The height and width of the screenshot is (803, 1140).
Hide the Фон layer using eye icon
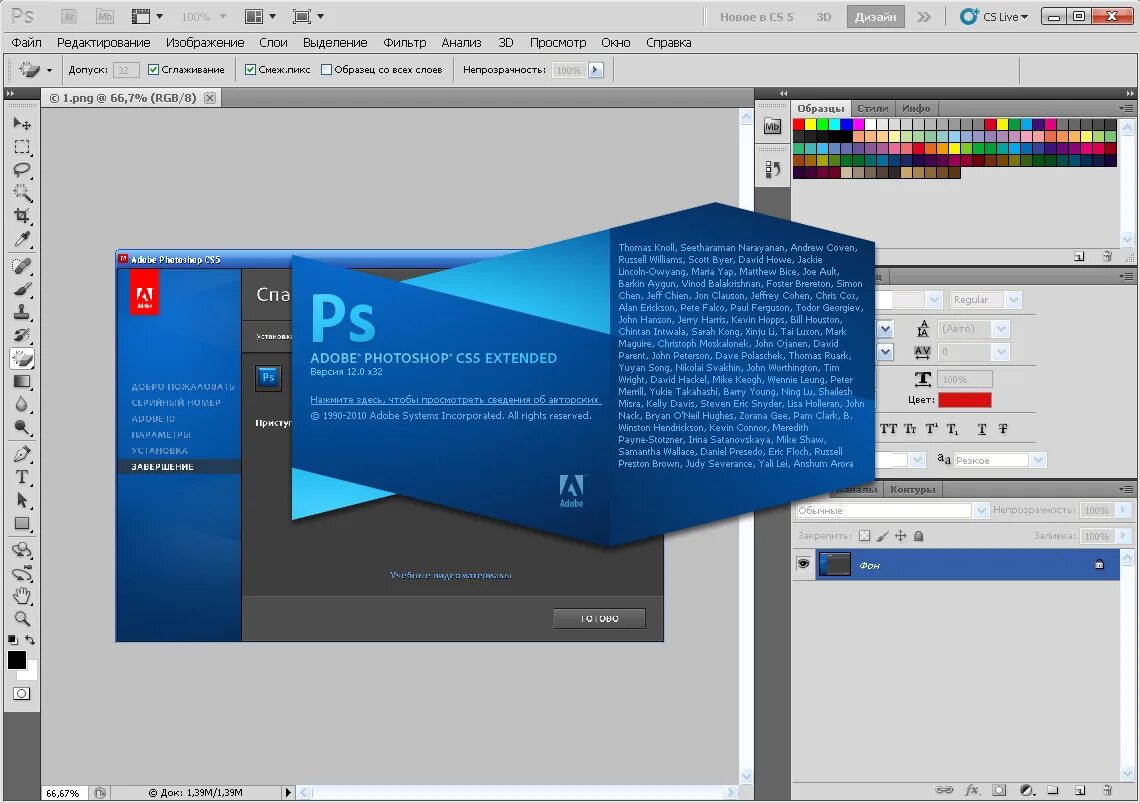pyautogui.click(x=803, y=564)
